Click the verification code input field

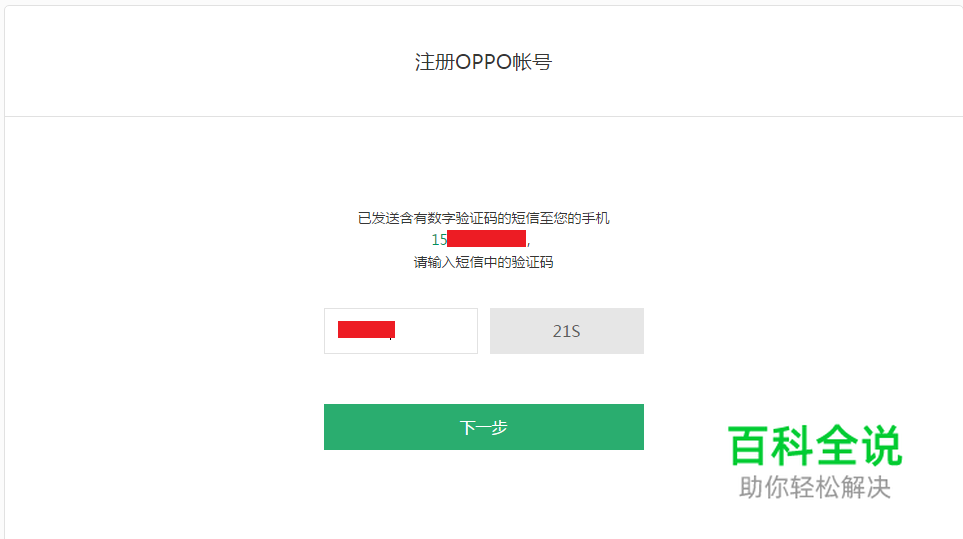(400, 331)
